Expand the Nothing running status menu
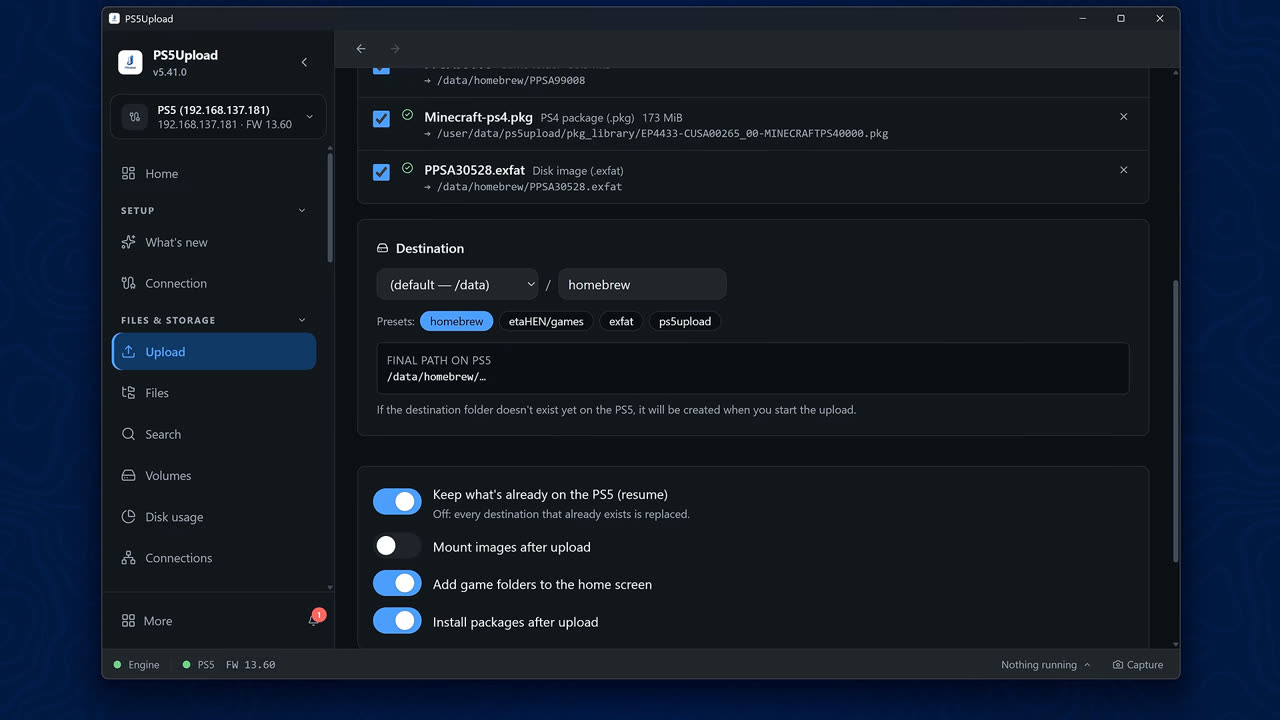The image size is (1280, 720). 1045,665
